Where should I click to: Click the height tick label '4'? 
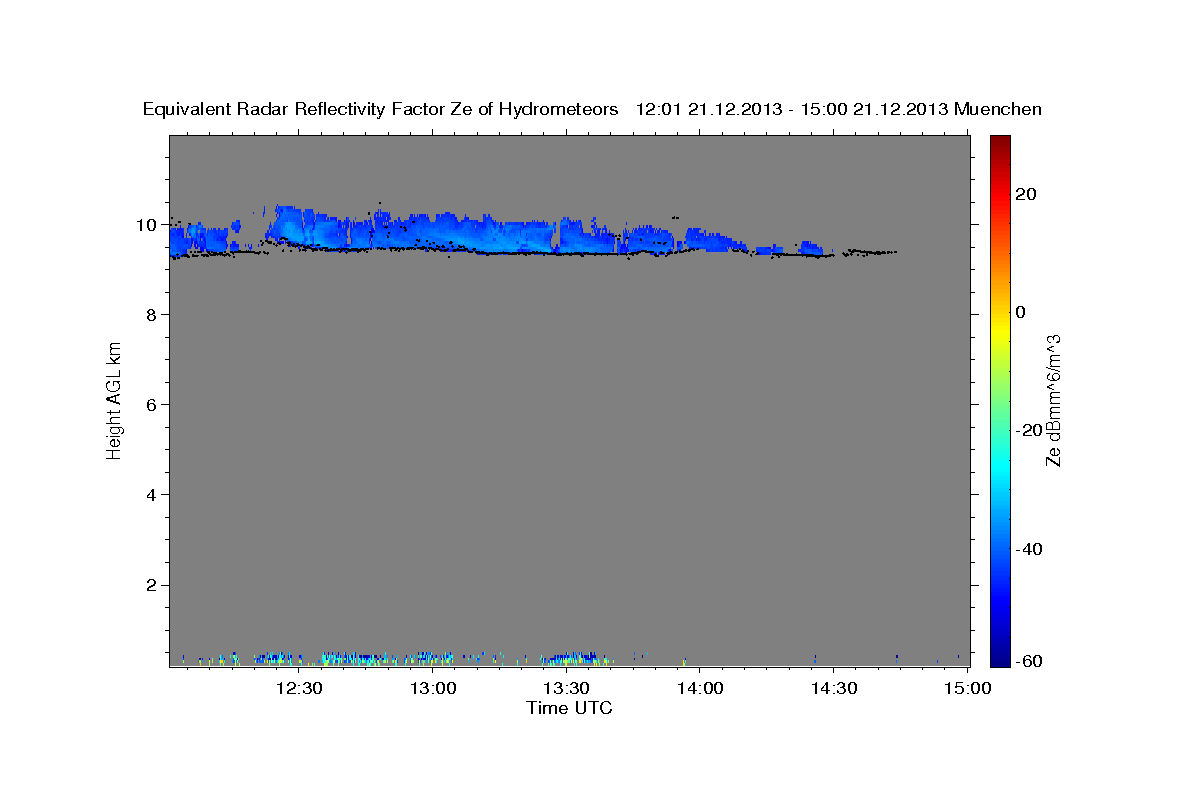click(x=152, y=495)
